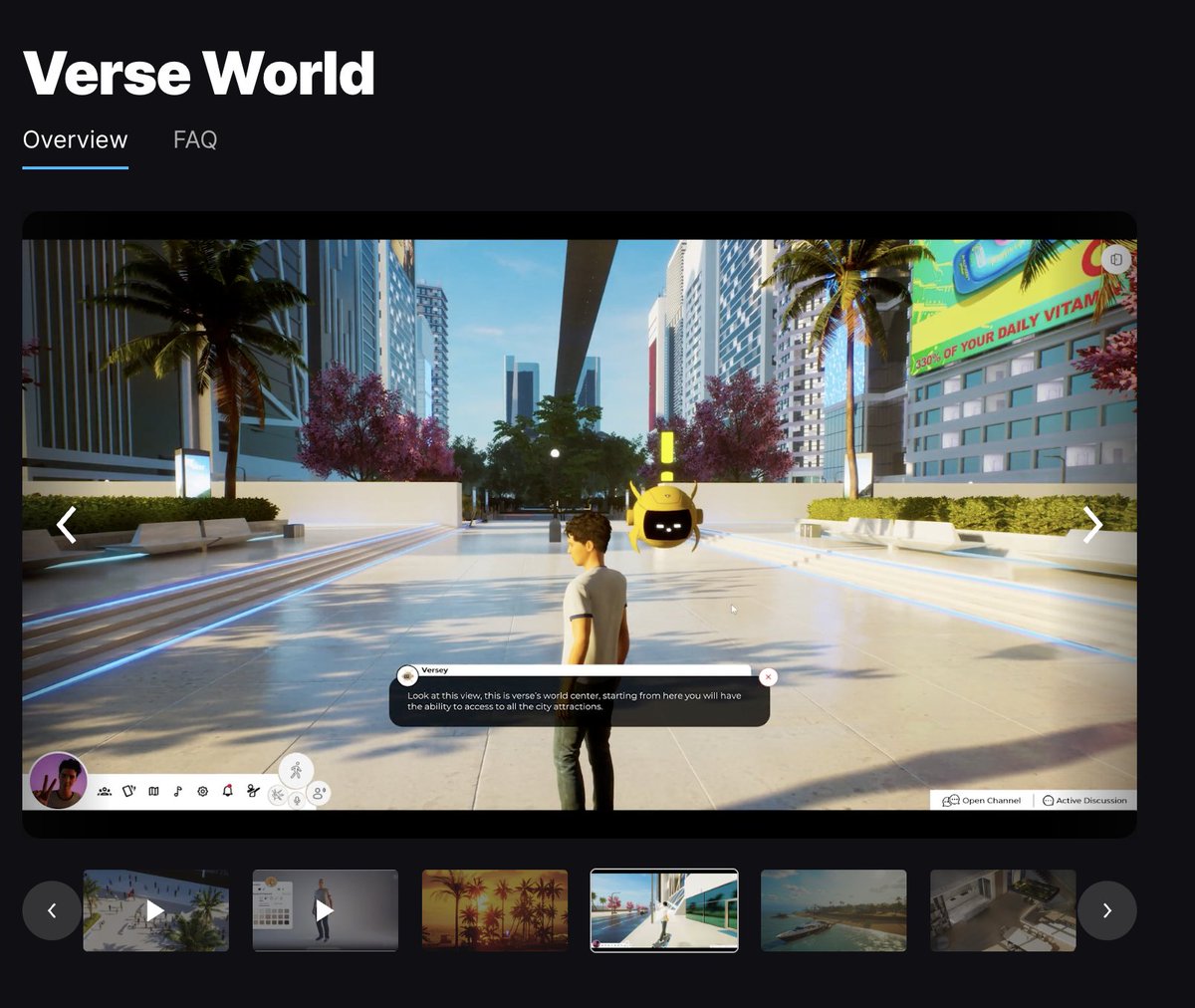This screenshot has height=1008, width=1195.
Task: Click the music note icon
Action: click(178, 791)
